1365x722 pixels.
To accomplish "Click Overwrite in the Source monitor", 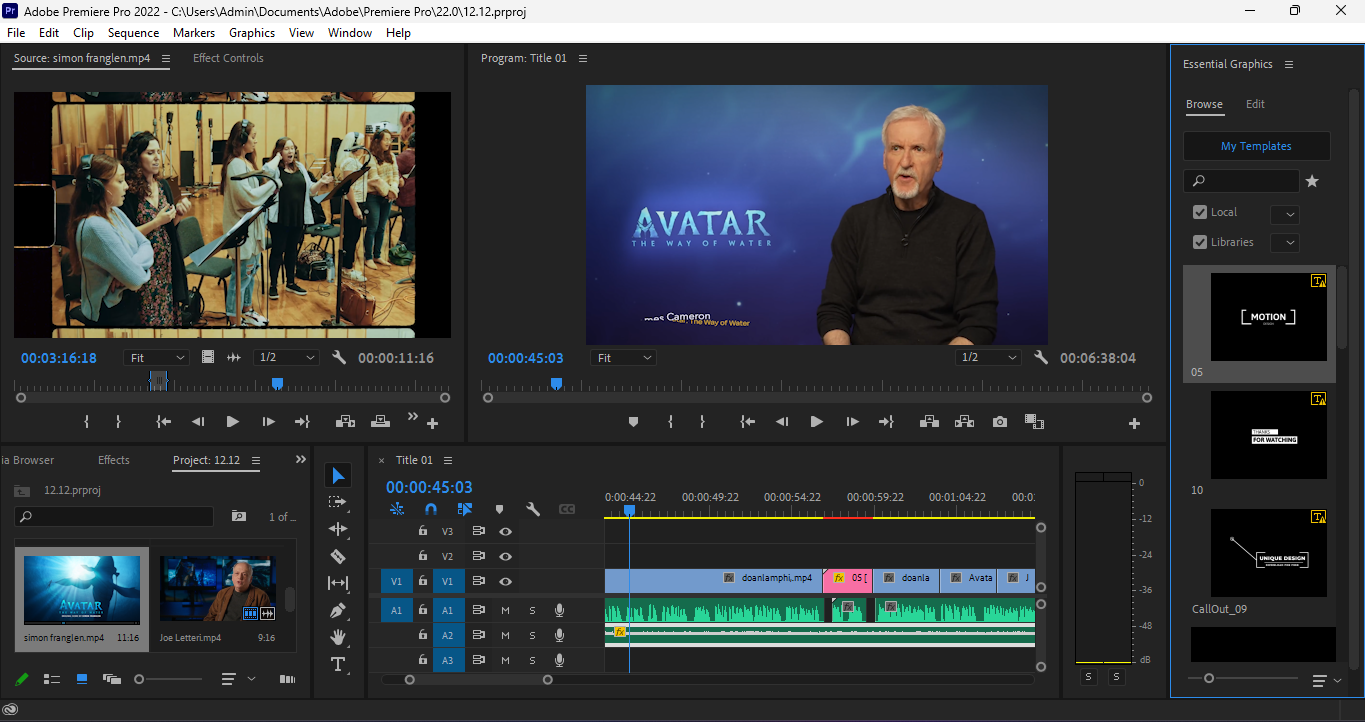I will 380,422.
